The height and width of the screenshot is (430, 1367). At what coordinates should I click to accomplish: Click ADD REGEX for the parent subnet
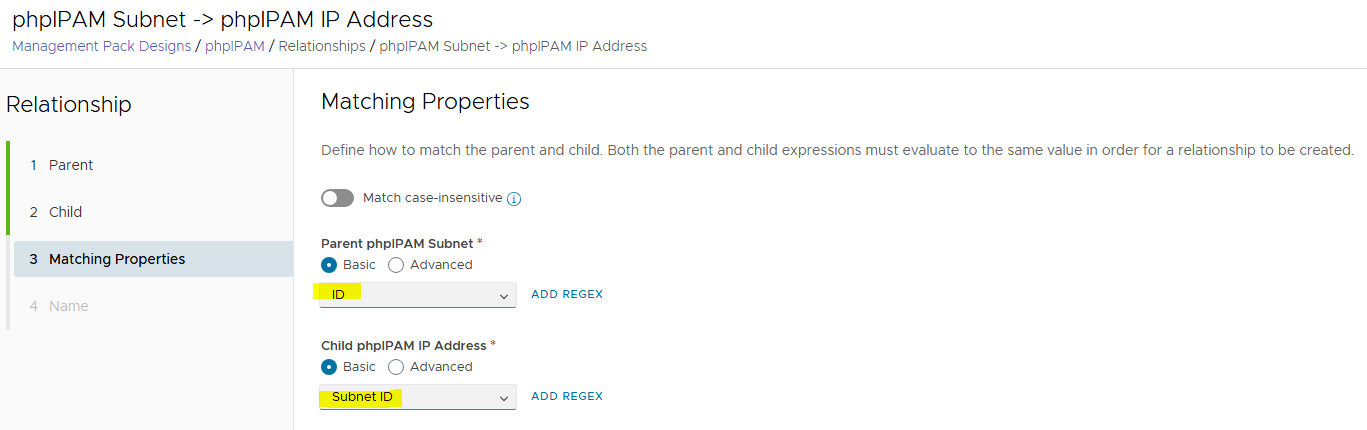click(567, 294)
